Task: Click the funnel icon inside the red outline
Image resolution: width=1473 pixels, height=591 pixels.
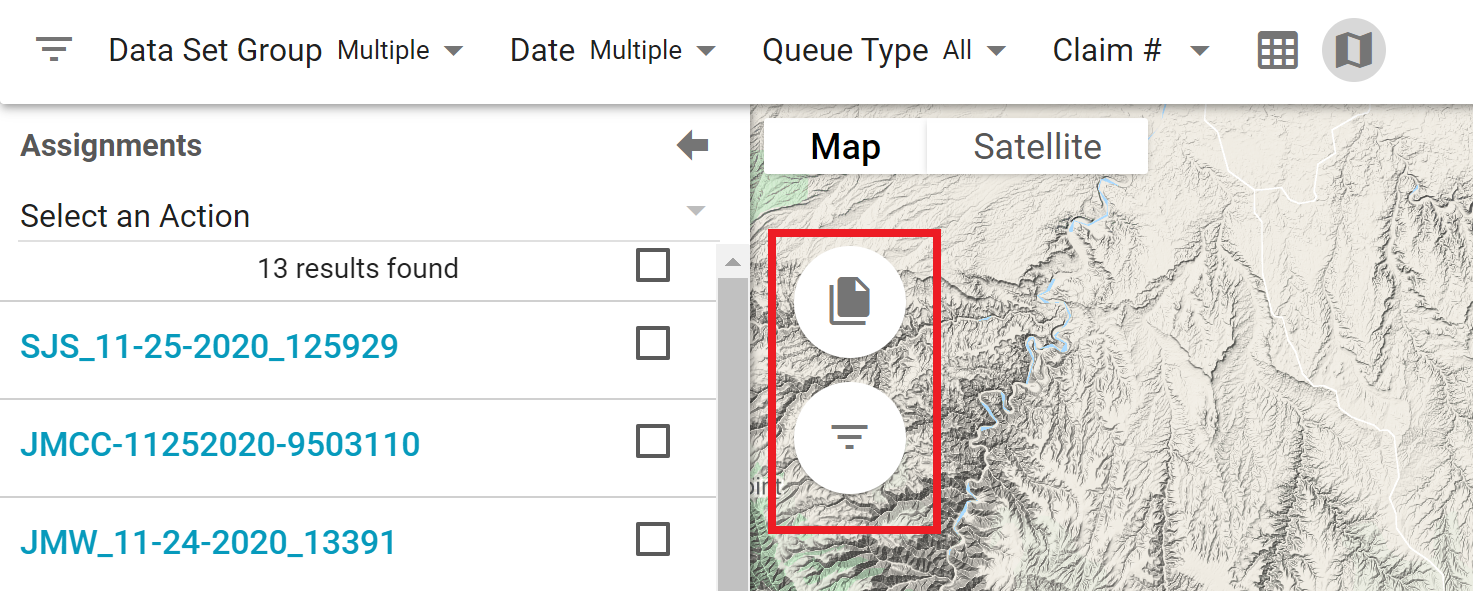Action: pyautogui.click(x=849, y=438)
